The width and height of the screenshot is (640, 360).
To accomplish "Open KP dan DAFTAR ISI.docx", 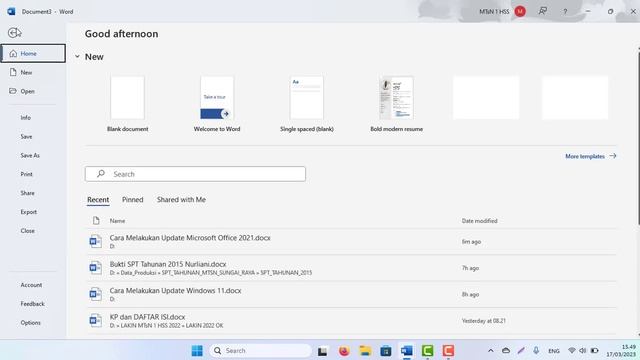I will [351, 320].
